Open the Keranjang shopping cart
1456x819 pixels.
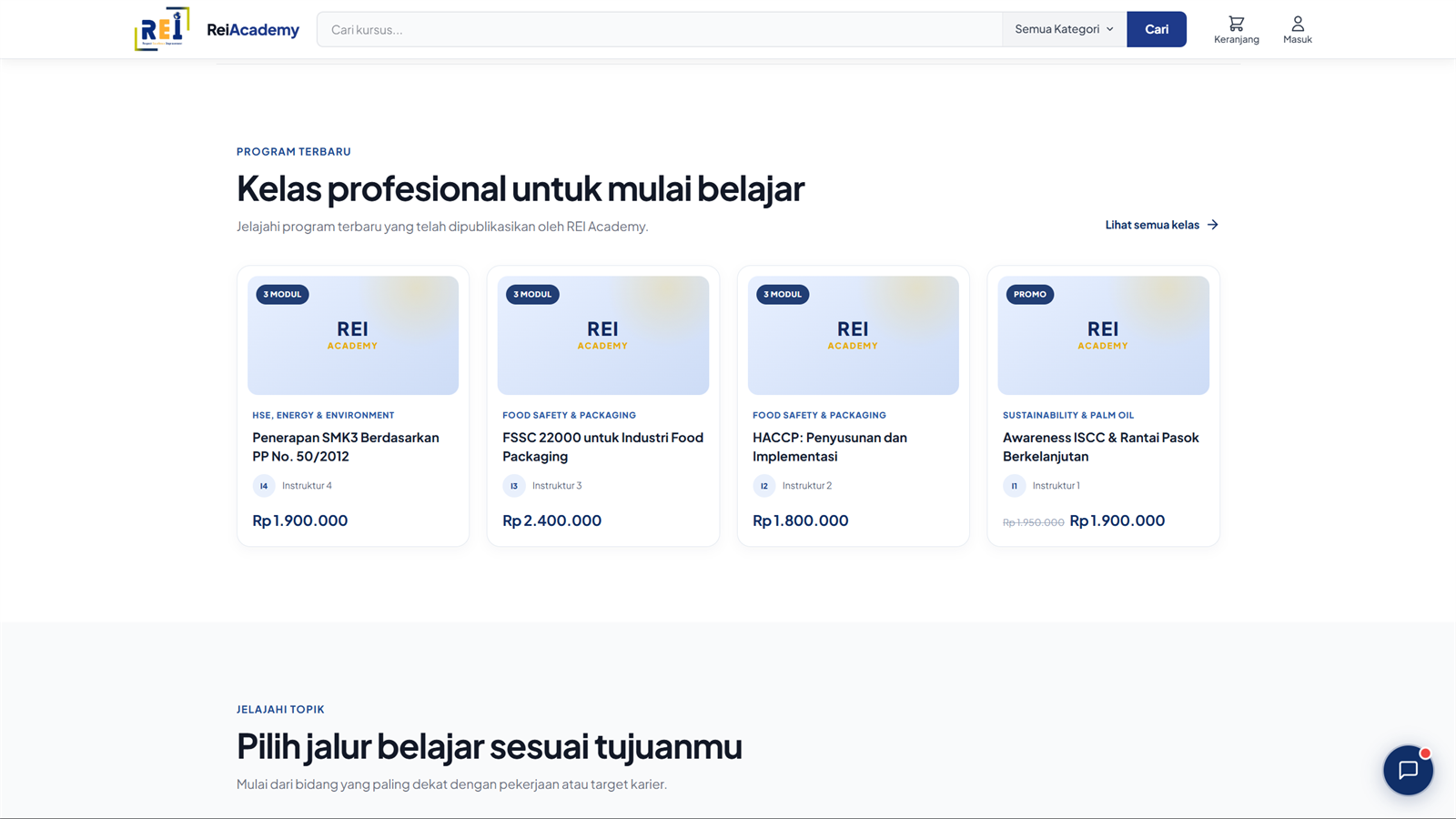1236,29
